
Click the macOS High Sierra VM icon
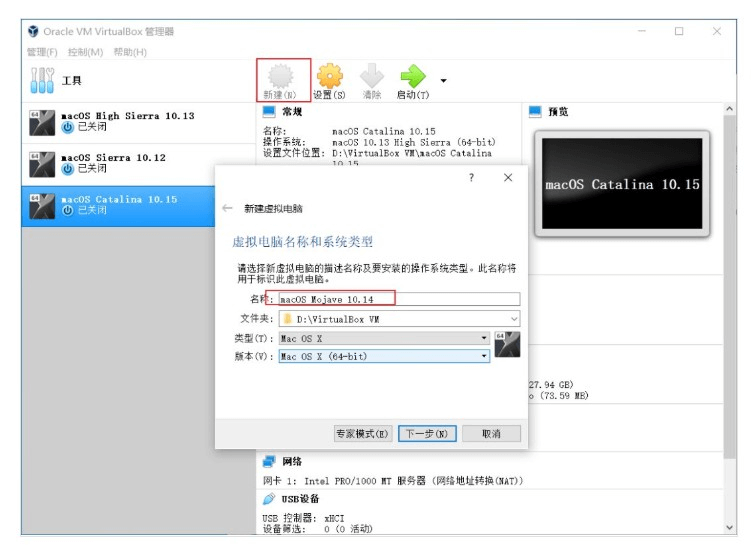[x=42, y=123]
